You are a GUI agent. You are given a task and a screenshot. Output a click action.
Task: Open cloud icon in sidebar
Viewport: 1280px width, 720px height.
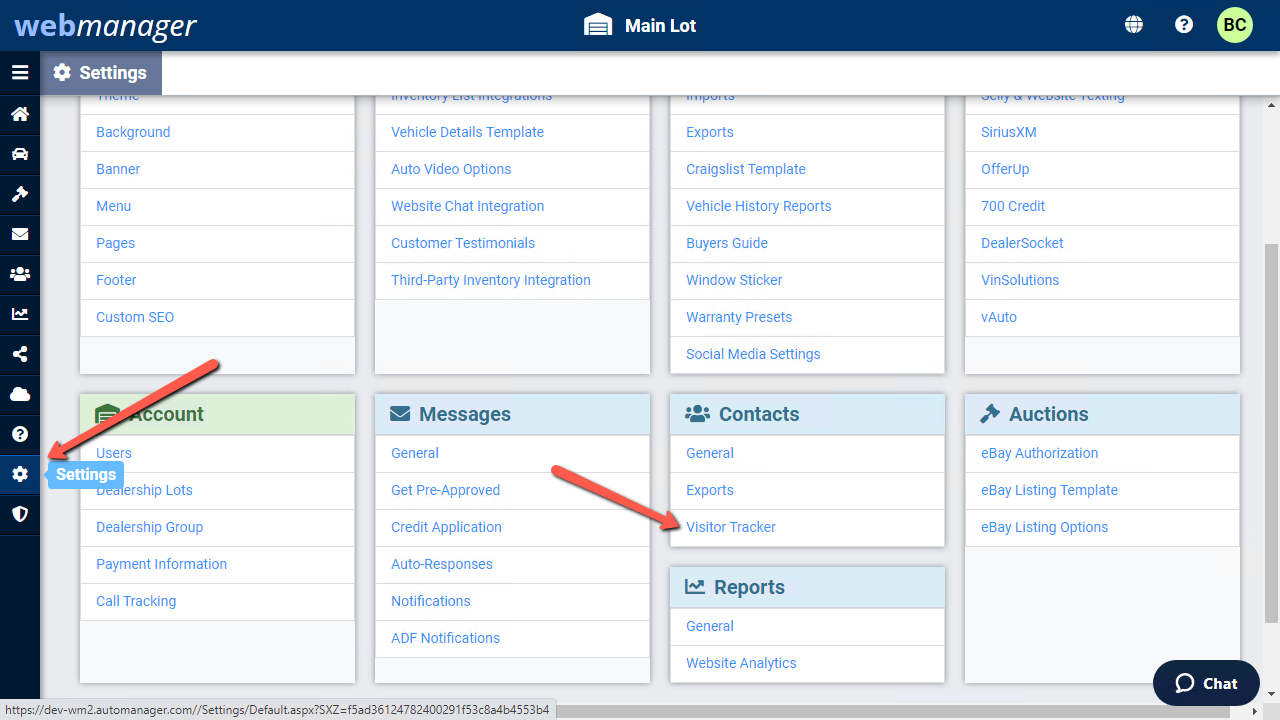[20, 394]
